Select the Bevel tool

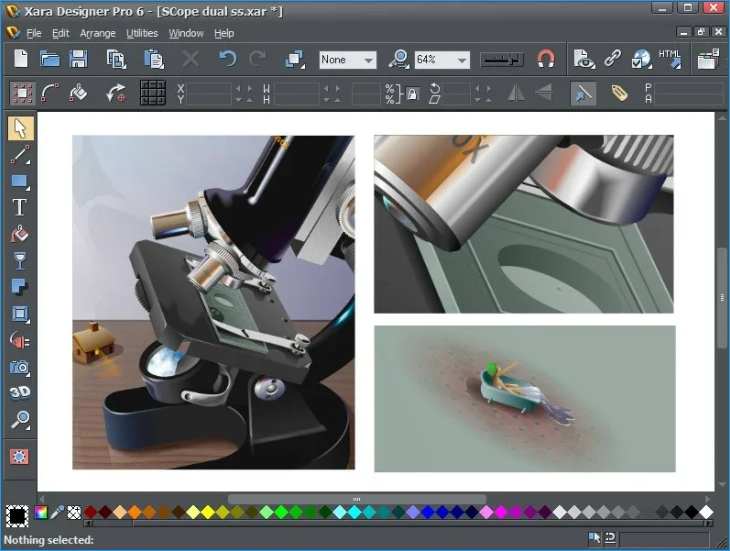tap(20, 314)
